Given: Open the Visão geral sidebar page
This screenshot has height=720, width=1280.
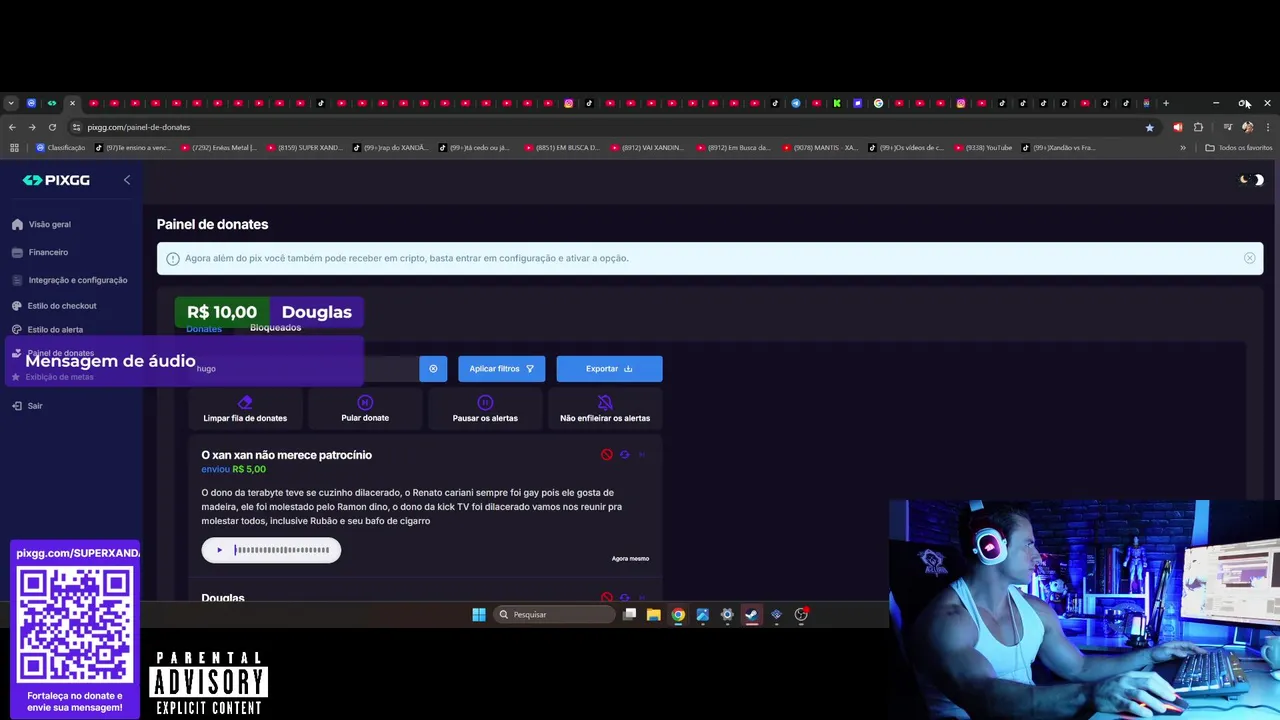Looking at the screenshot, I should pyautogui.click(x=41, y=224).
